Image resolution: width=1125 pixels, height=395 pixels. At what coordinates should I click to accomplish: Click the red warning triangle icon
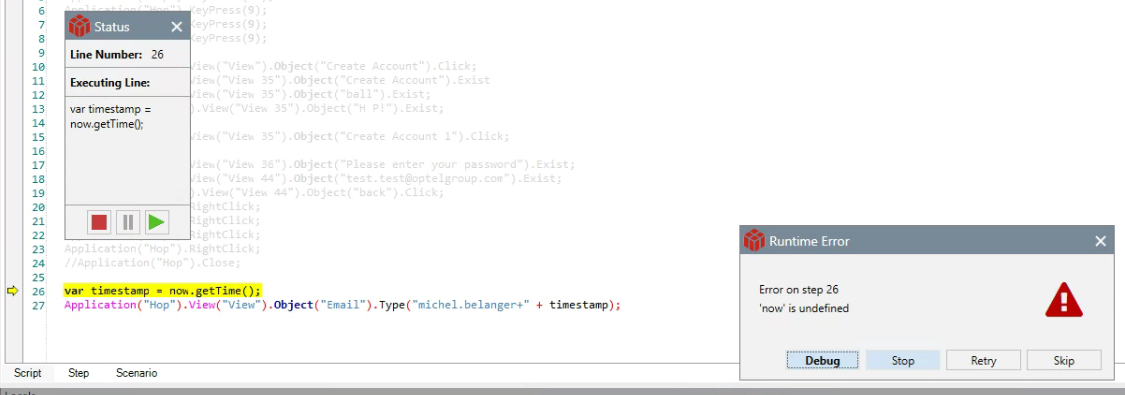coord(1064,299)
